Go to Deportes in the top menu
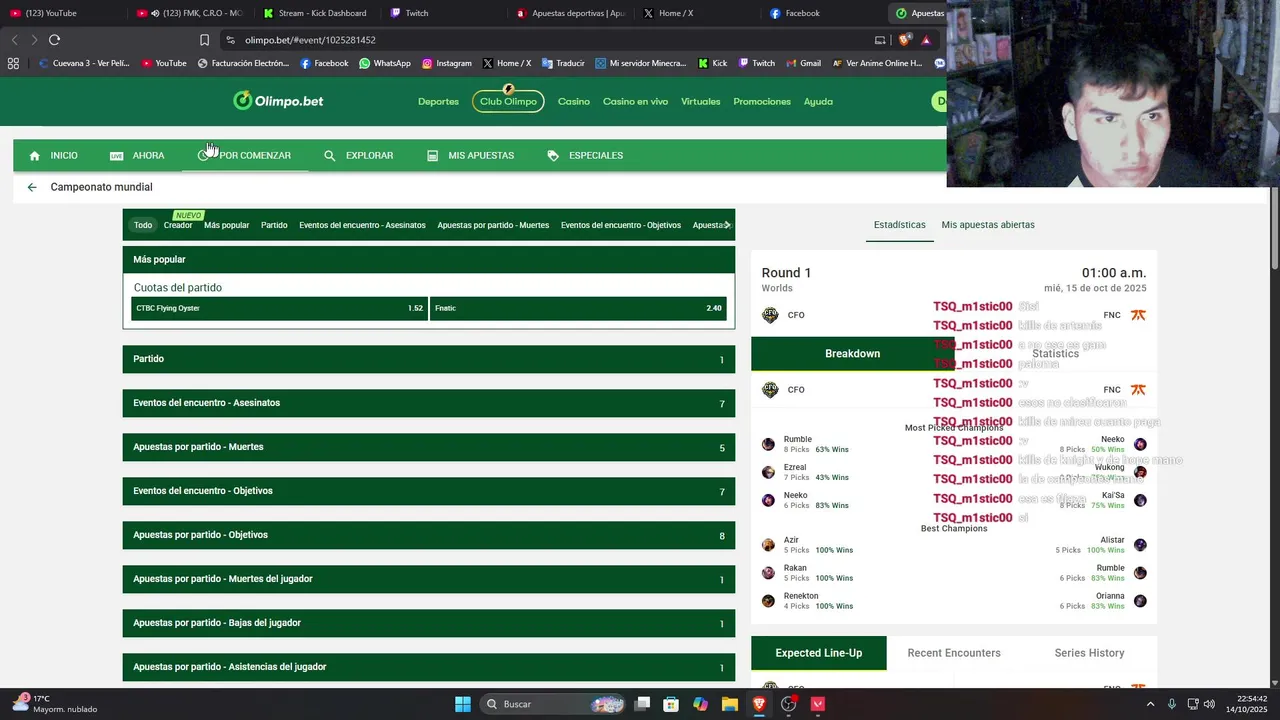The height and width of the screenshot is (720, 1280). coord(438,101)
